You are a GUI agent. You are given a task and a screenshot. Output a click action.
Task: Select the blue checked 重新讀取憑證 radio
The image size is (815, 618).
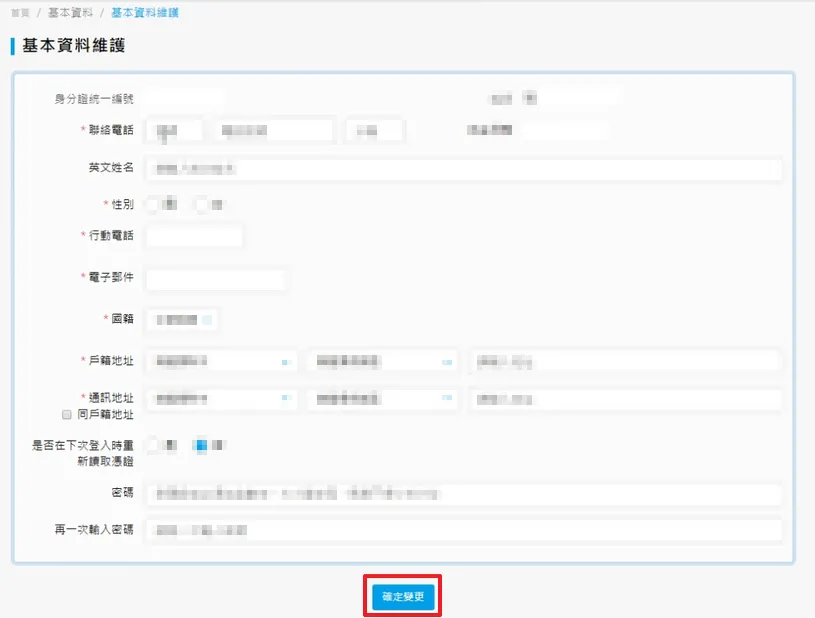(201, 445)
